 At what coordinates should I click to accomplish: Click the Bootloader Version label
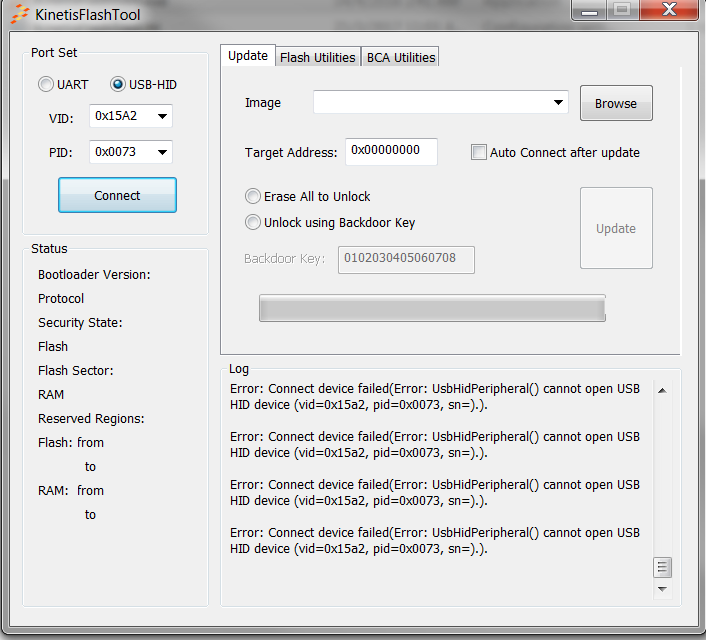coord(94,275)
